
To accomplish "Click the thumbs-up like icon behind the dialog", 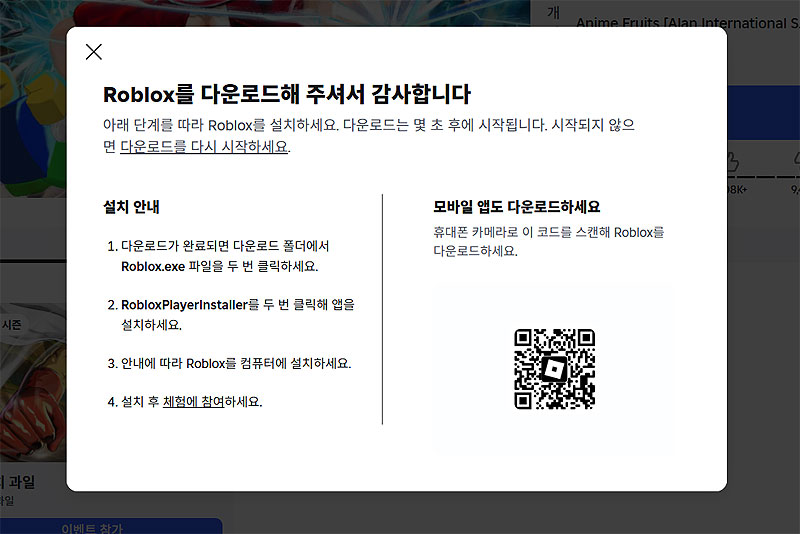I will click(x=732, y=162).
